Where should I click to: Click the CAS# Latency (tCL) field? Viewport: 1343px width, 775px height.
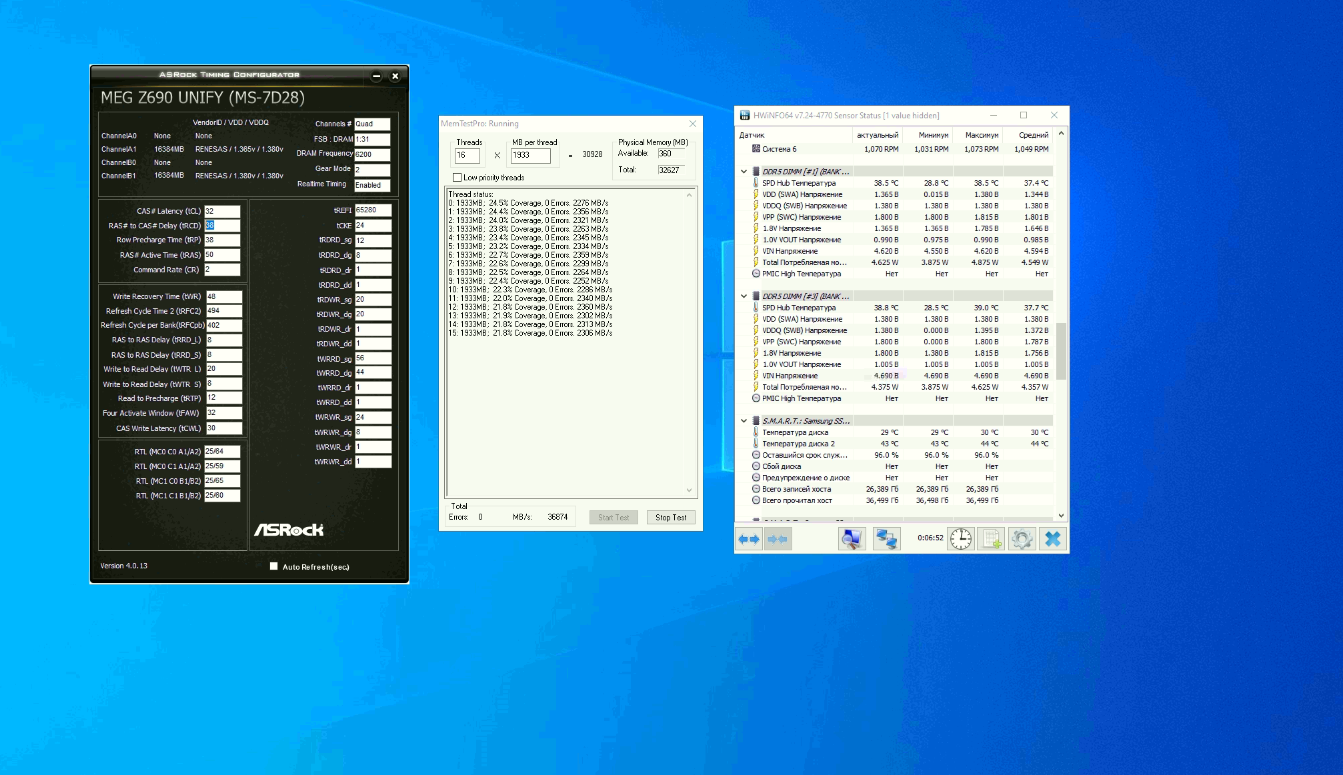[x=222, y=211]
